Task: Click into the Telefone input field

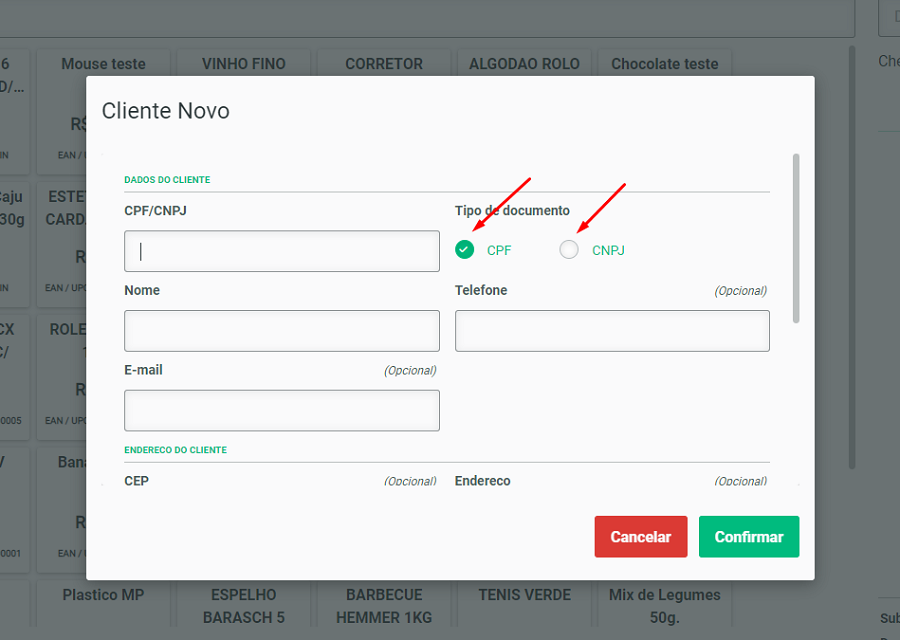Action: coord(612,331)
